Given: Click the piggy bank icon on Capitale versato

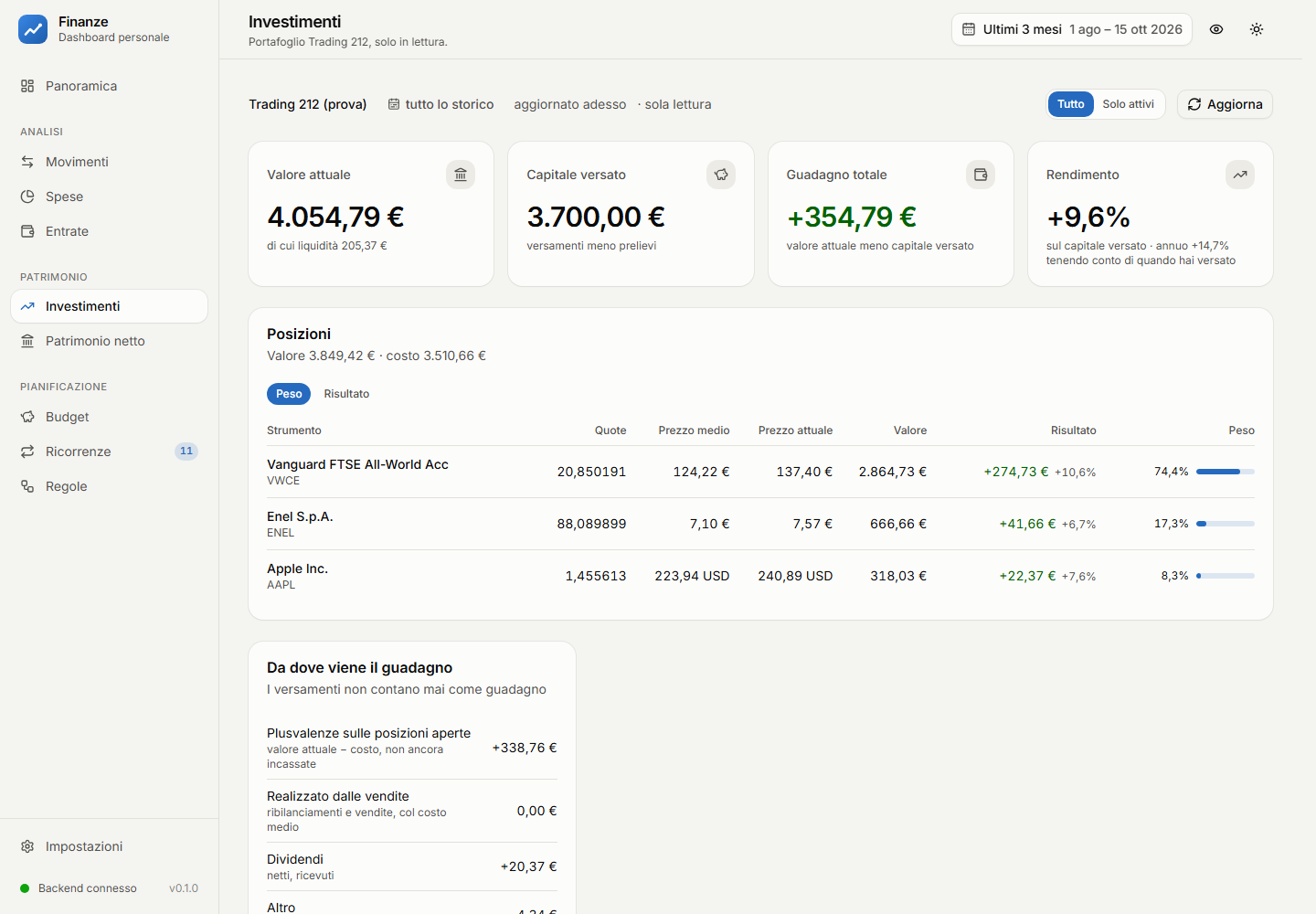Looking at the screenshot, I should [x=721, y=175].
